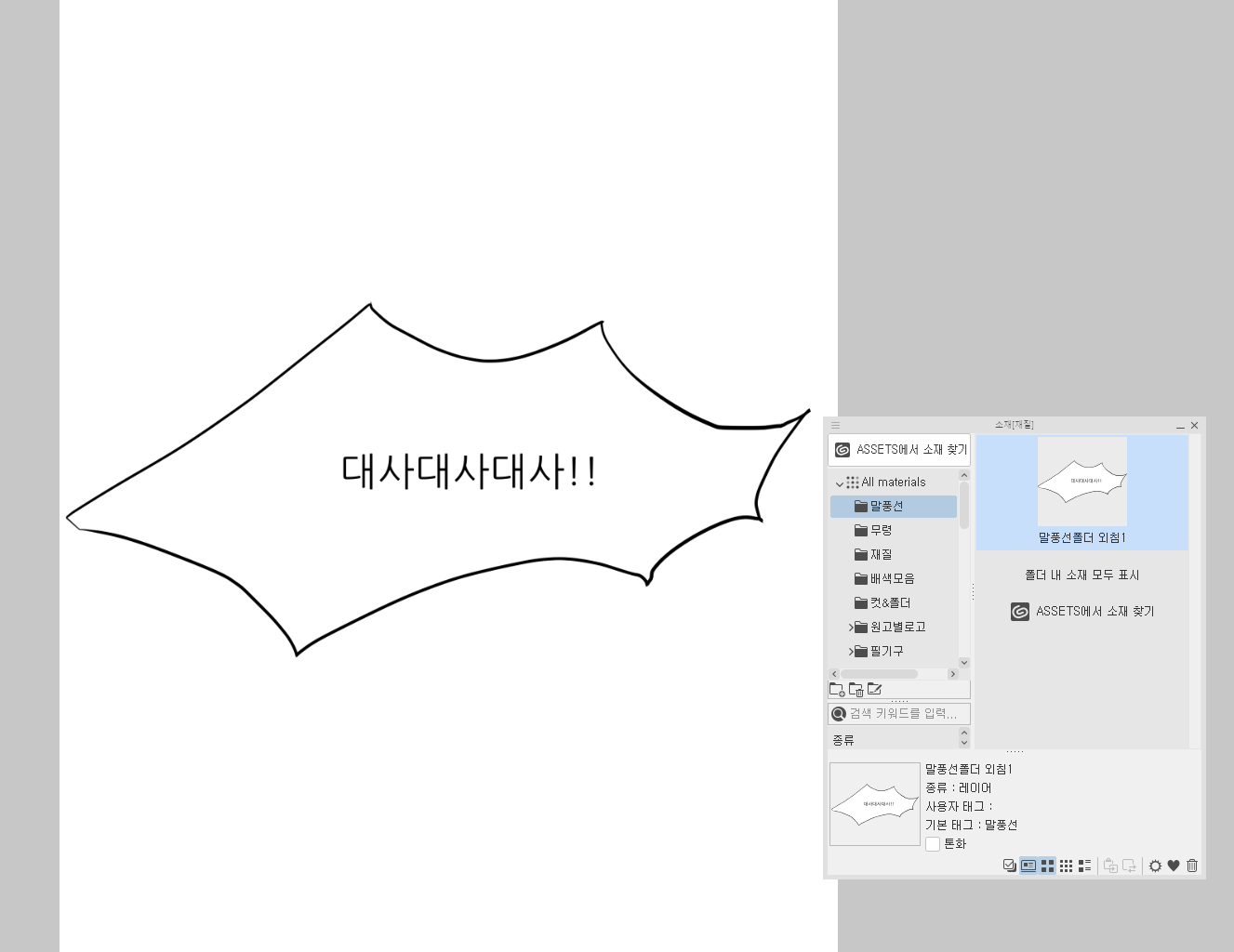Delete the selected material with trash icon
This screenshot has width=1234, height=952.
pos(1192,866)
